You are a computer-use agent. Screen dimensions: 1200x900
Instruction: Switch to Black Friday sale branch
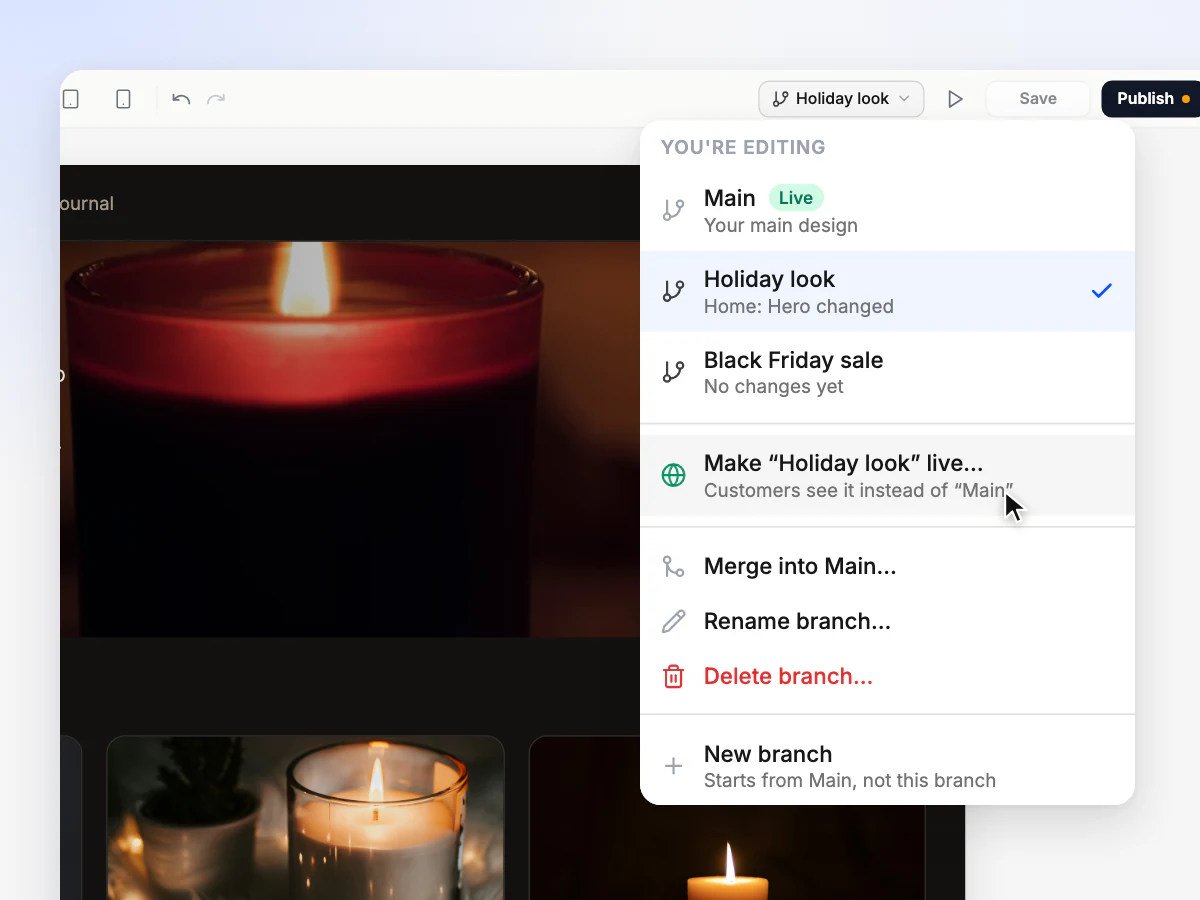click(x=887, y=372)
